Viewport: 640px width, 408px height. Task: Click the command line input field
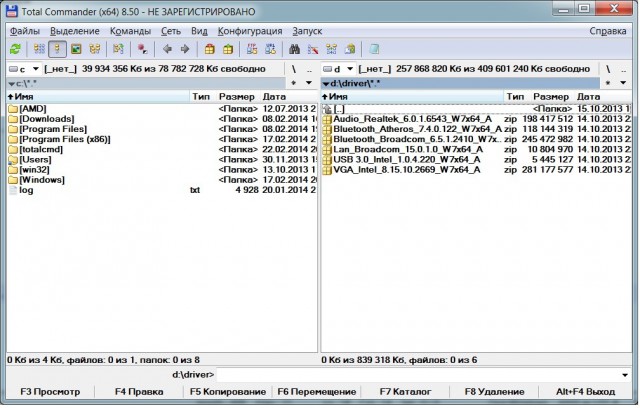[x=418, y=375]
